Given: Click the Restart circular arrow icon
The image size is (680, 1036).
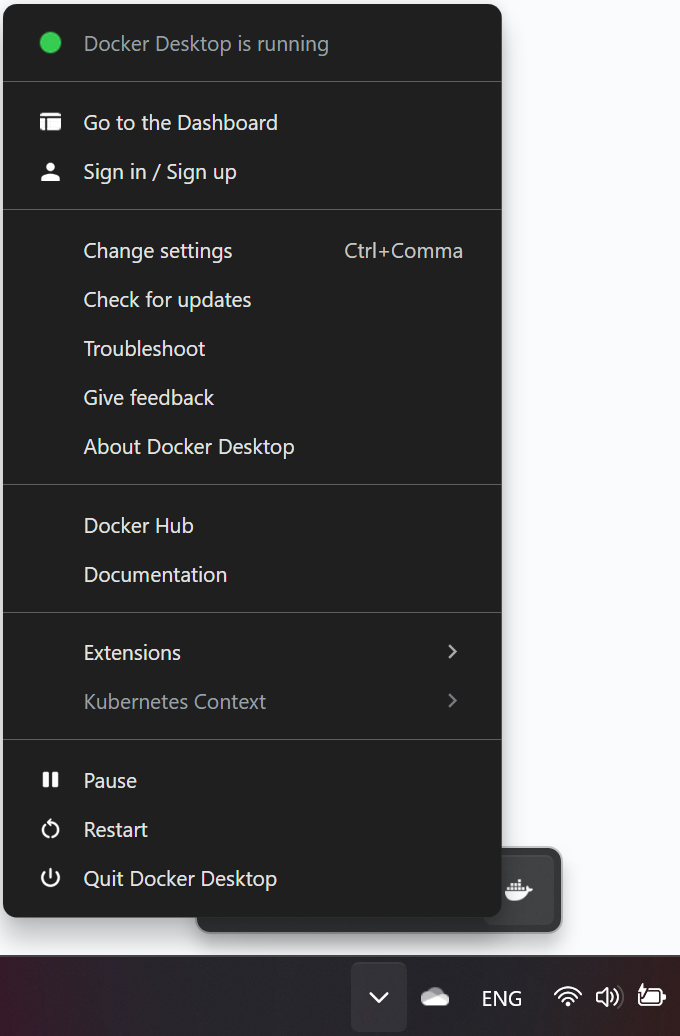Looking at the screenshot, I should [x=50, y=830].
